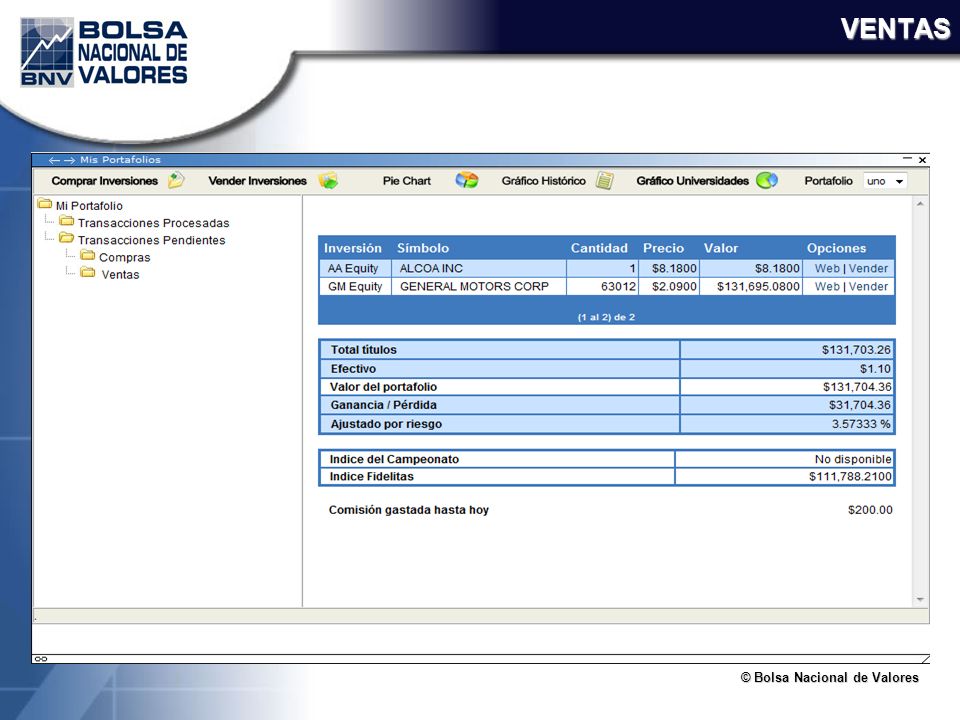The height and width of the screenshot is (720, 960).
Task: Click Indice del Campeonato No disponible value
Action: [x=853, y=459]
